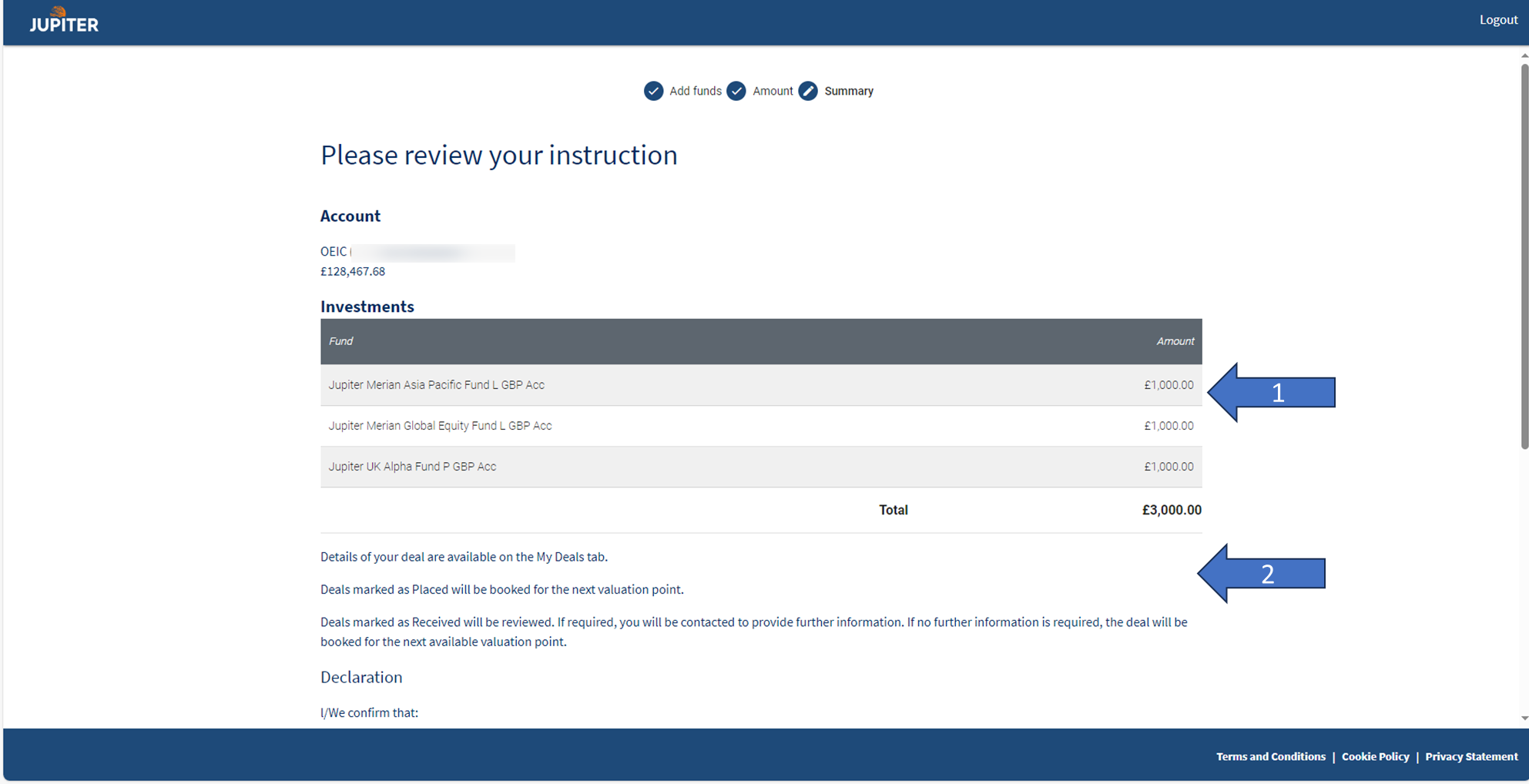This screenshot has width=1529, height=784.
Task: Open the Cookie Policy link
Action: (1375, 756)
